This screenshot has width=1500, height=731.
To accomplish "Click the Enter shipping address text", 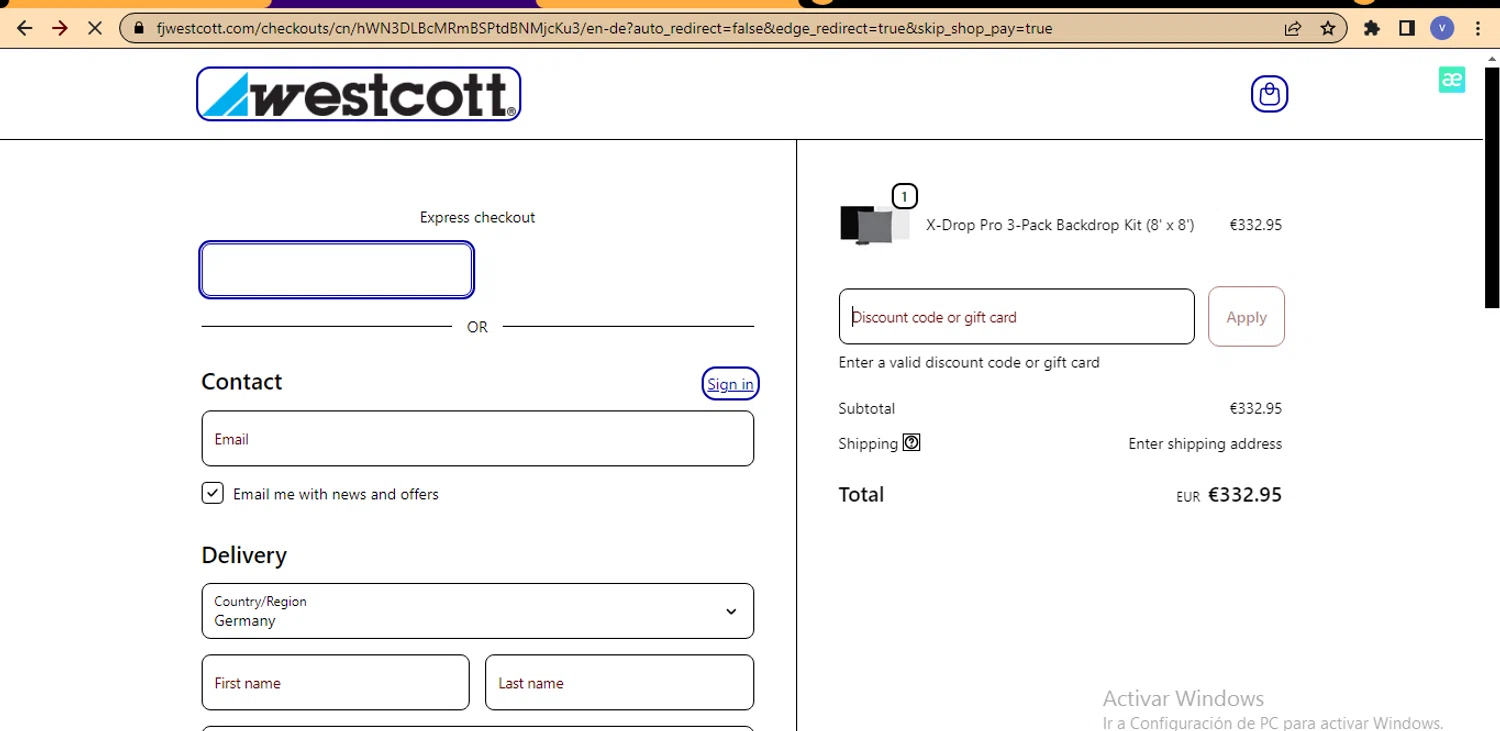I will [x=1205, y=443].
